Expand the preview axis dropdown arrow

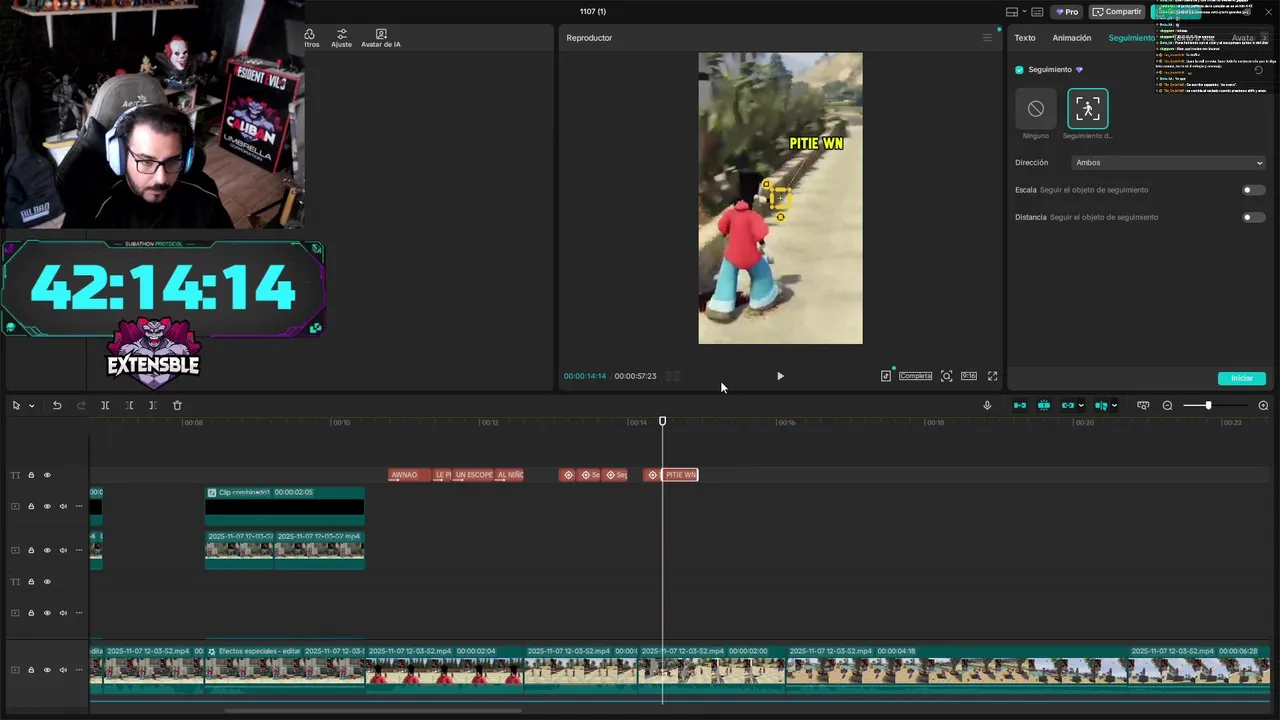tap(1114, 405)
